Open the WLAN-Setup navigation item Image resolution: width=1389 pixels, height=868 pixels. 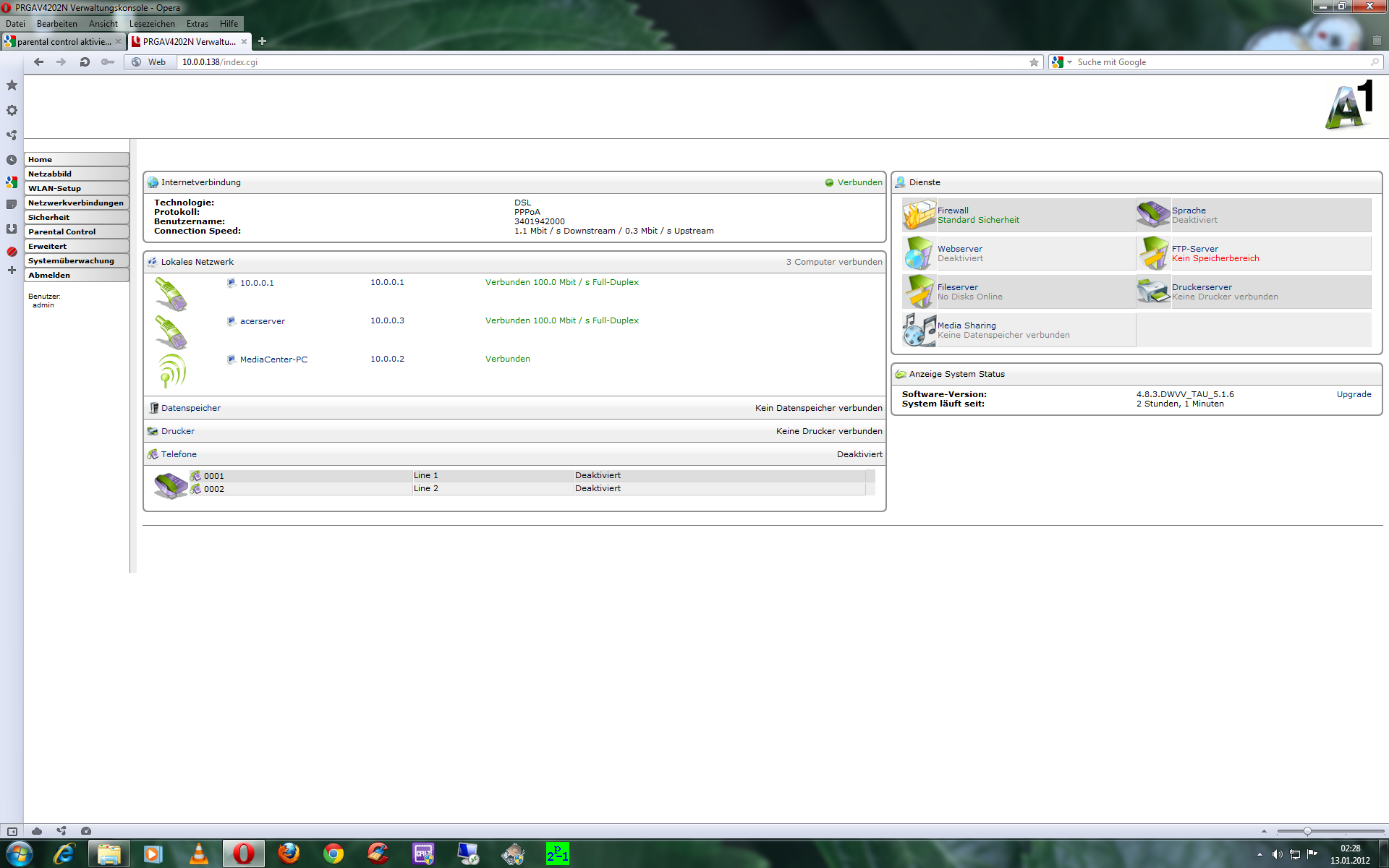click(x=55, y=188)
